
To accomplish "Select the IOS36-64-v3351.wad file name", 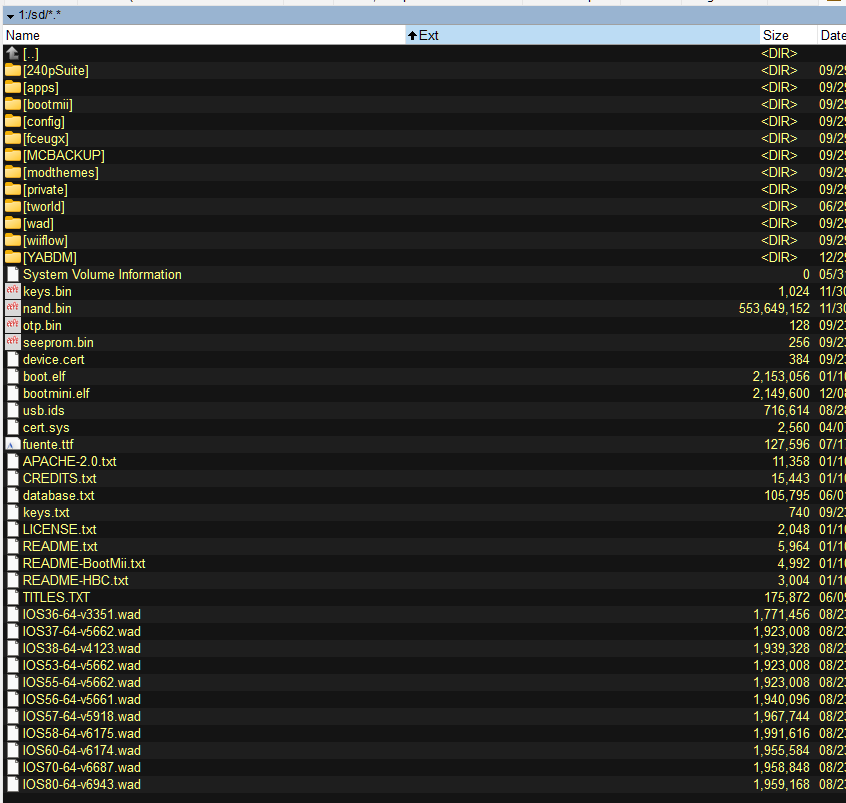I will tap(81, 615).
